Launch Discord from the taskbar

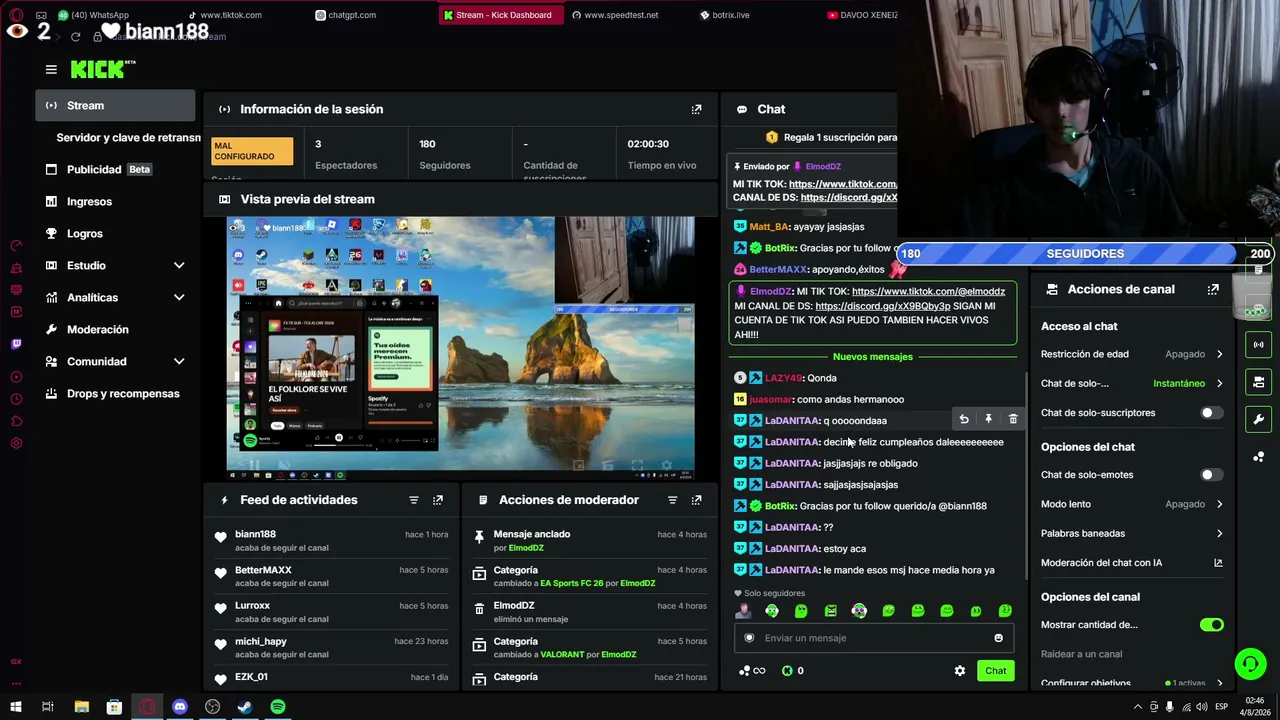coord(180,707)
